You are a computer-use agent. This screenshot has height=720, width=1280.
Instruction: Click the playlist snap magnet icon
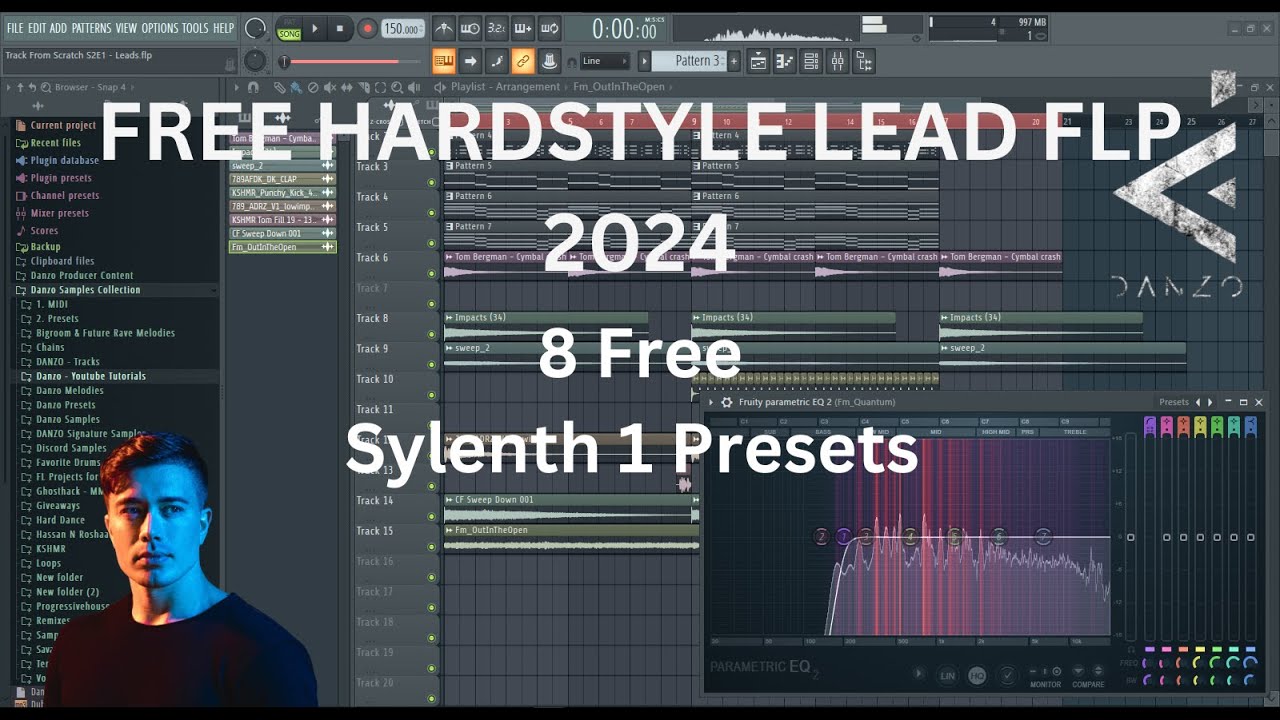[x=253, y=88]
